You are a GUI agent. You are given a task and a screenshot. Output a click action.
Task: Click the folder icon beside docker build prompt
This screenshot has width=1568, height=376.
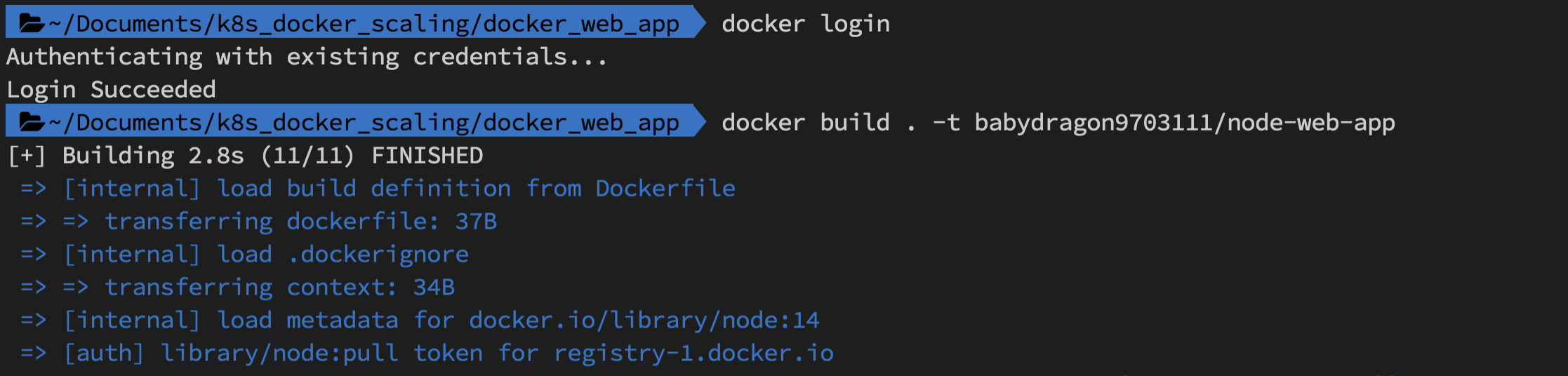pyautogui.click(x=32, y=122)
